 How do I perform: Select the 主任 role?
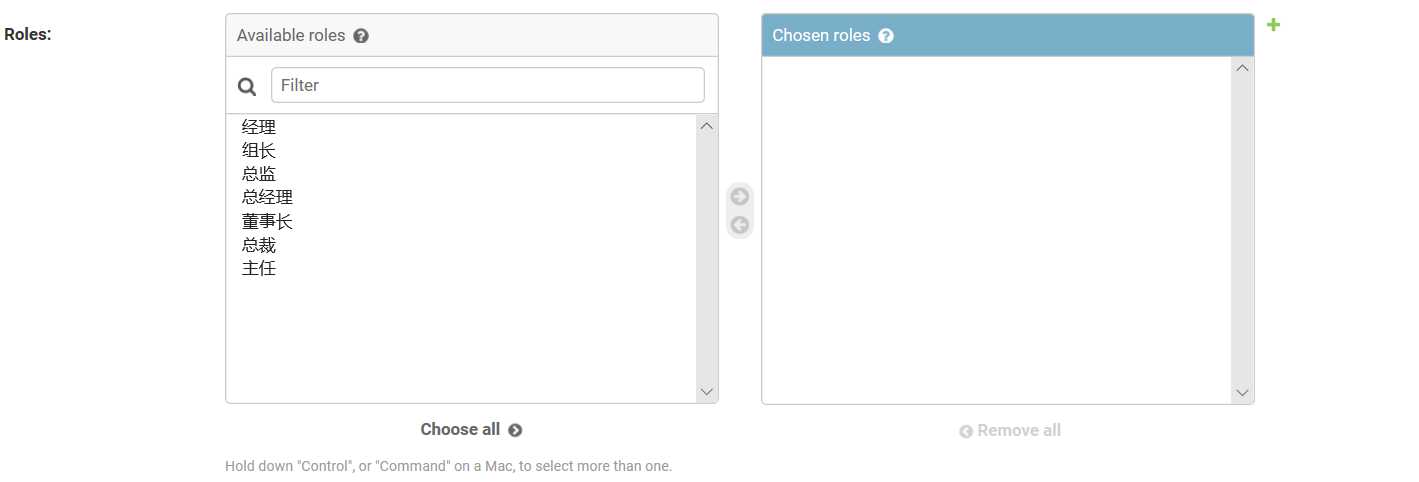259,268
